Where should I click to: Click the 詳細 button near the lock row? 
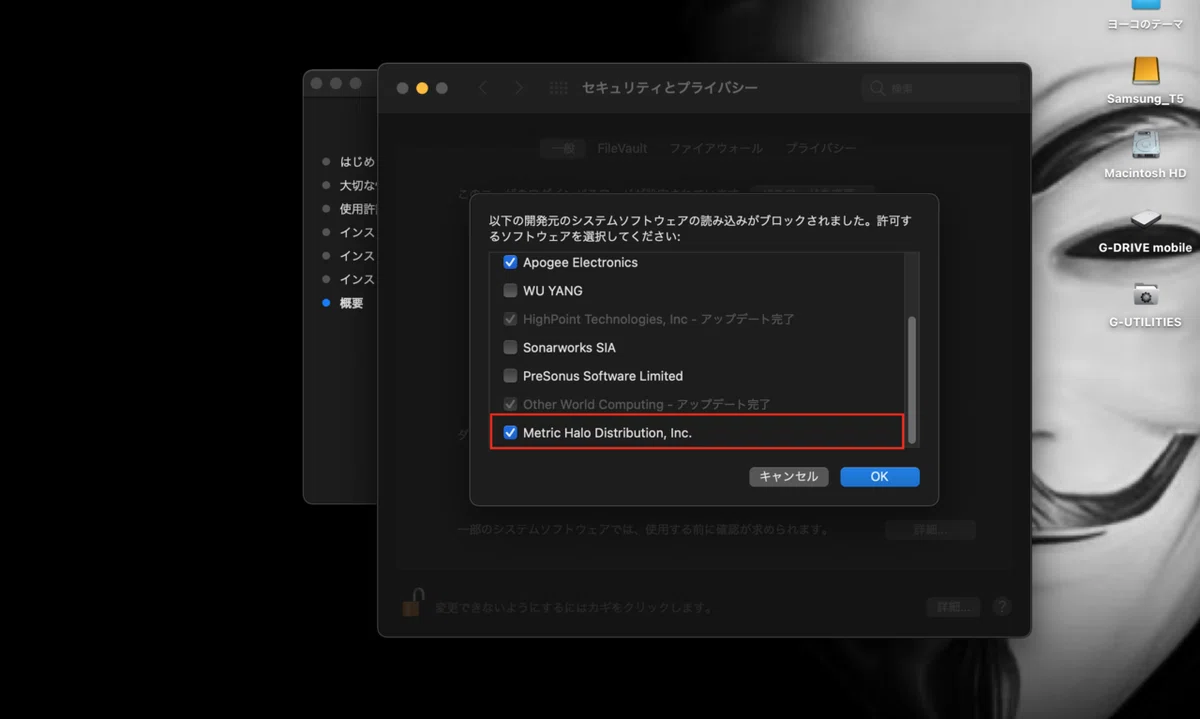point(952,607)
